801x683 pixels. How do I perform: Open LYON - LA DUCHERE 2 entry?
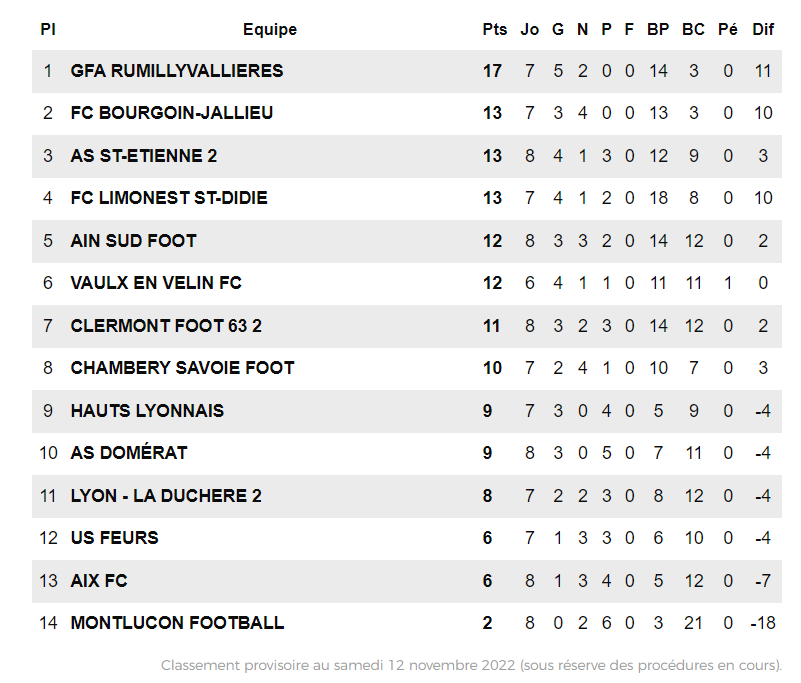coord(166,496)
